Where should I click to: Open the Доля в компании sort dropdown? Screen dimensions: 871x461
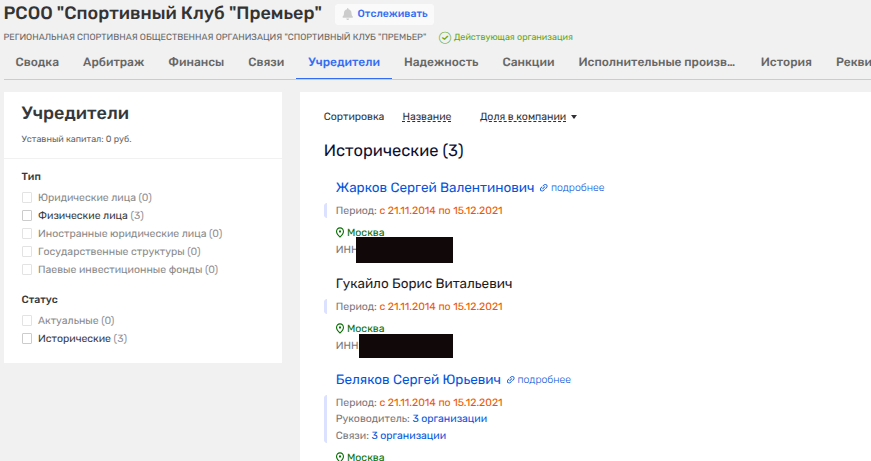coord(529,117)
